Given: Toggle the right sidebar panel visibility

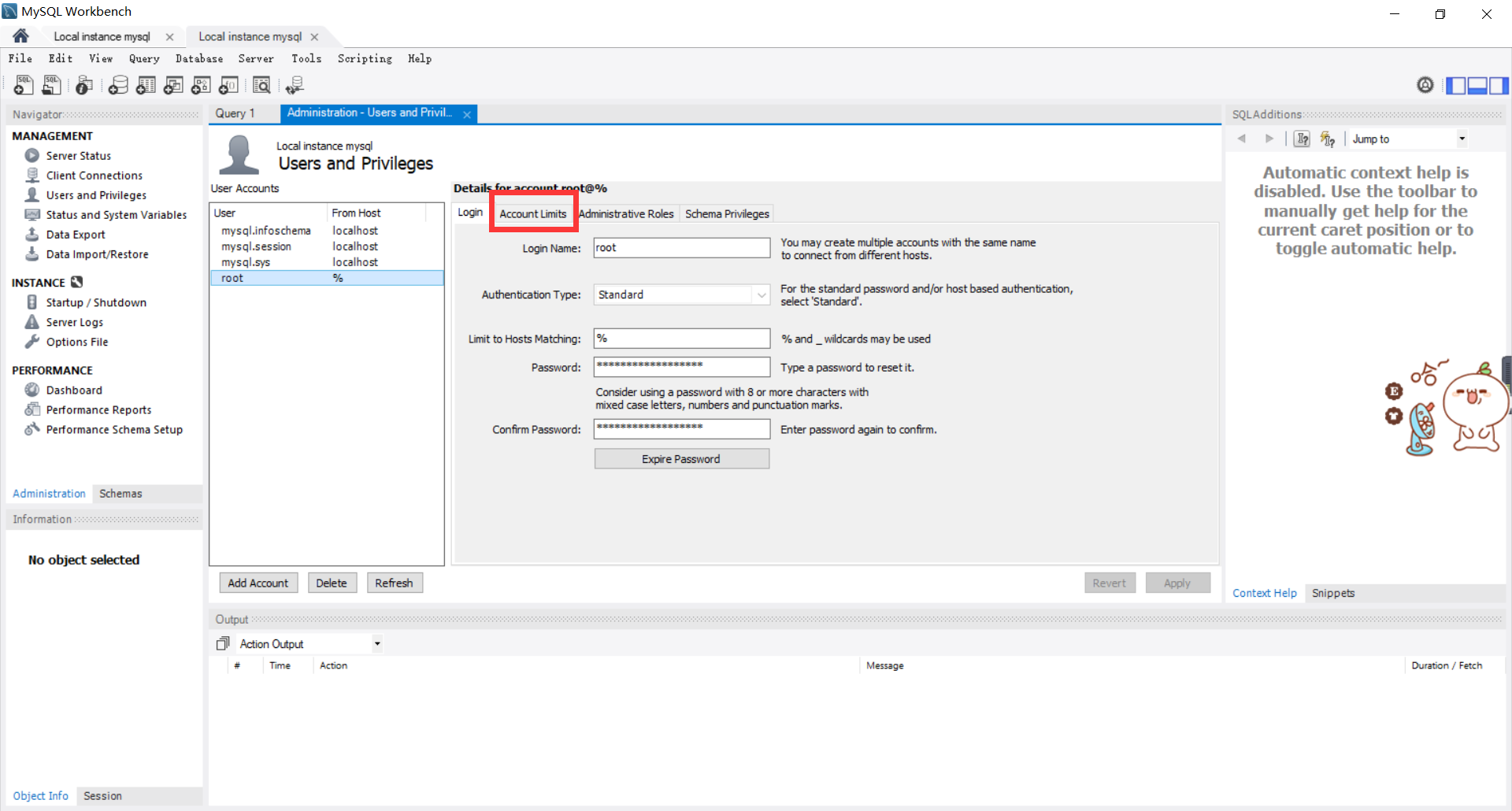Looking at the screenshot, I should [x=1499, y=85].
